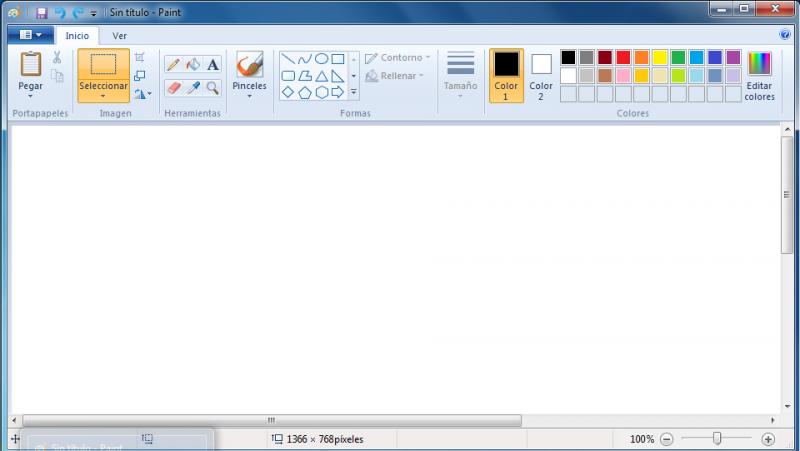Click the Crop icon in Imagen group
This screenshot has width=800, height=451.
tap(140, 57)
